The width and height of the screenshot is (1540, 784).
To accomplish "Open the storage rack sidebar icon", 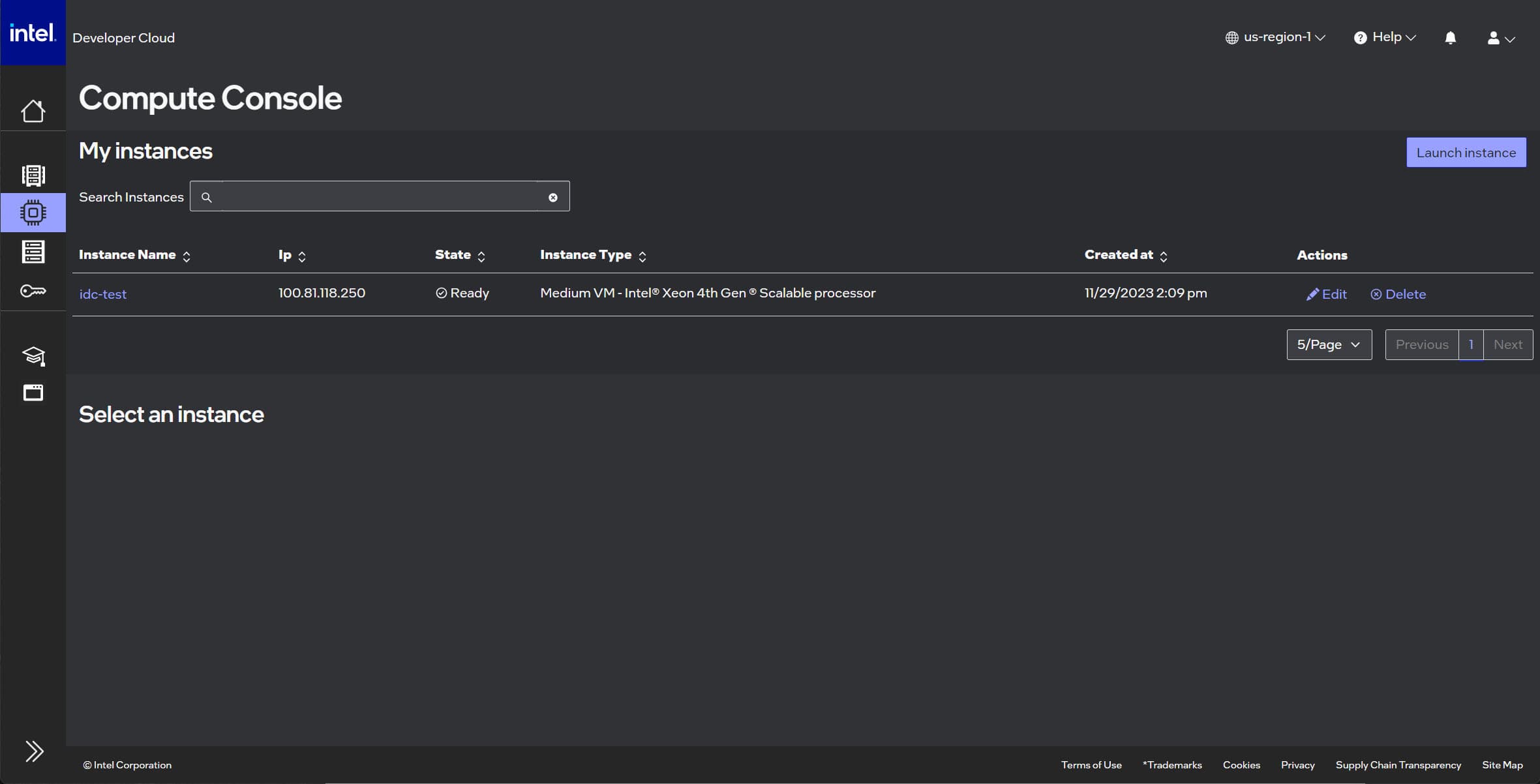I will tap(33, 252).
